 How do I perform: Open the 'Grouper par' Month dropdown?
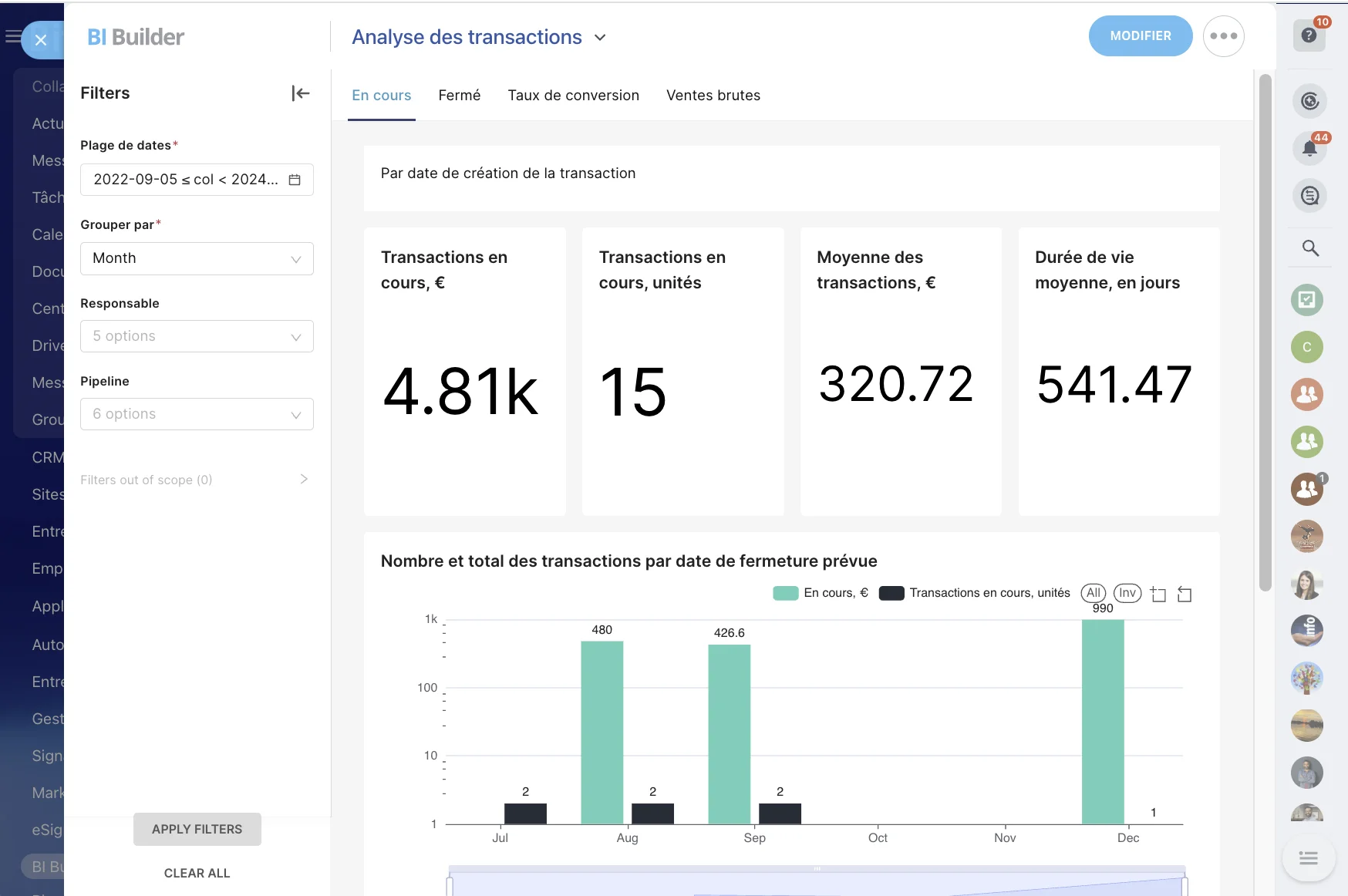197,259
